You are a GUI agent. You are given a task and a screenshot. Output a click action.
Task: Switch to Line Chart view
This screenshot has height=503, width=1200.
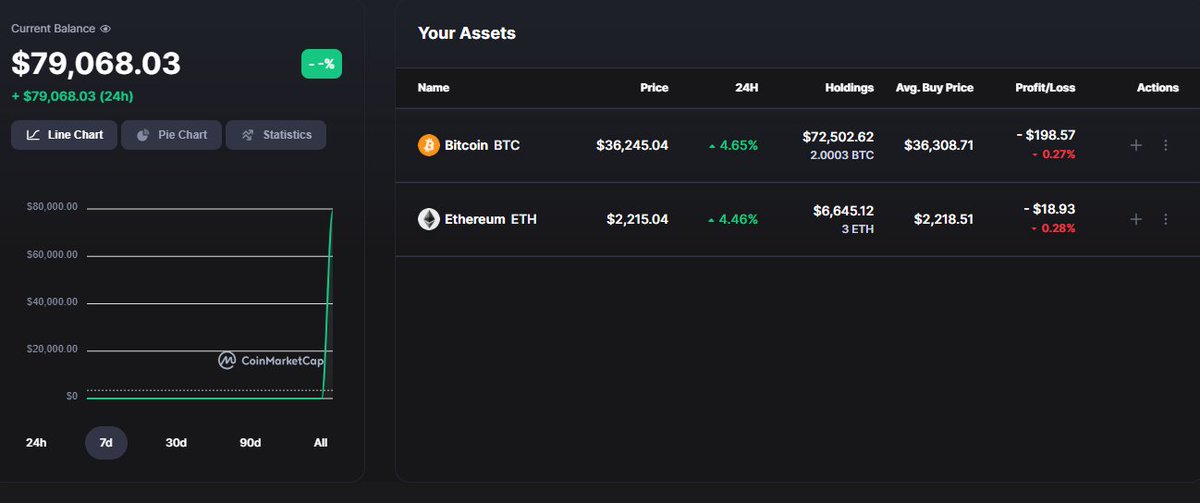pos(64,135)
